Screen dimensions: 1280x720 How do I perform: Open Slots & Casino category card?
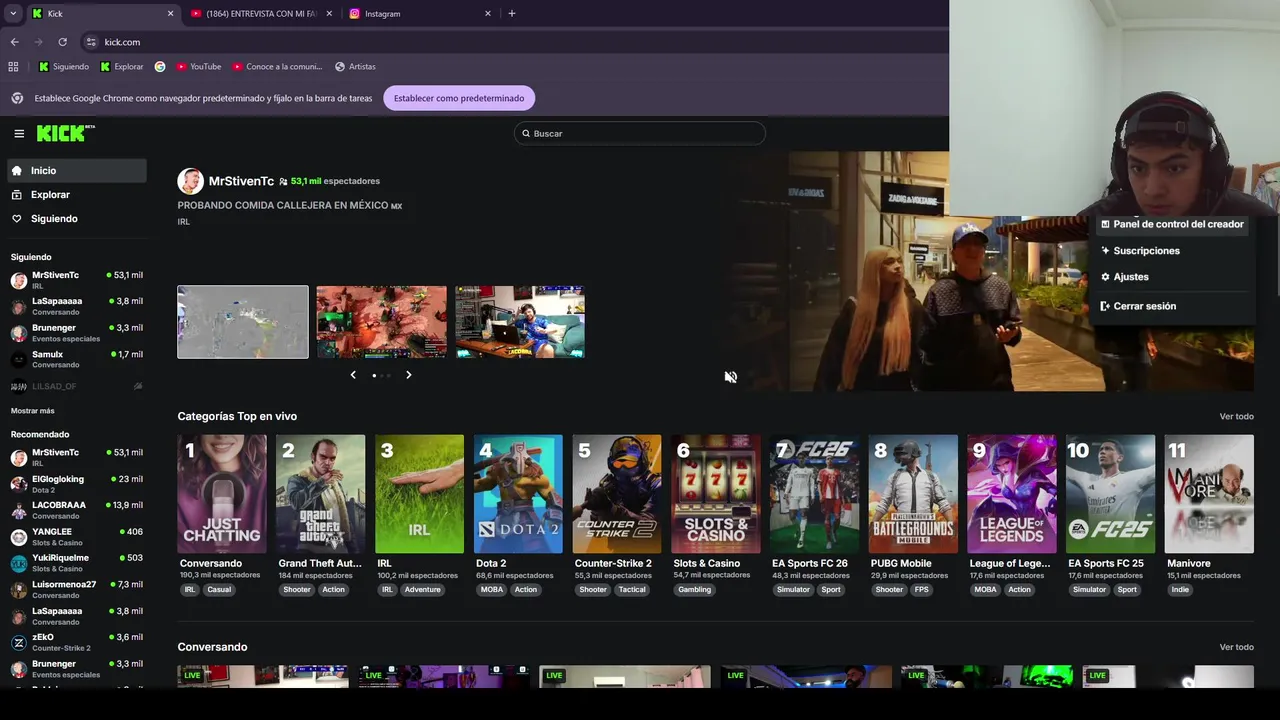click(x=716, y=494)
